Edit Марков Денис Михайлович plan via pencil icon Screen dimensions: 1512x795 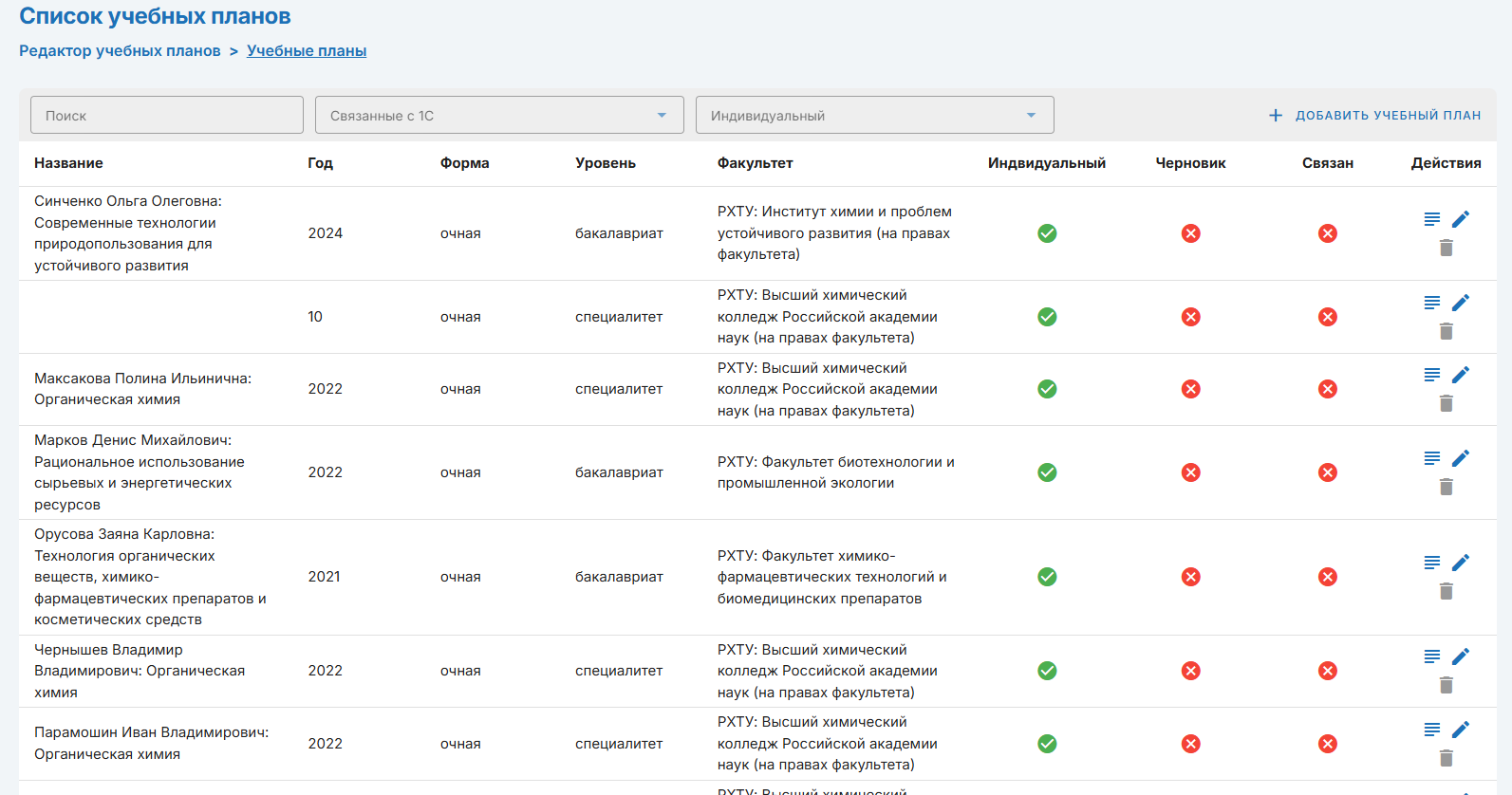click(x=1460, y=458)
